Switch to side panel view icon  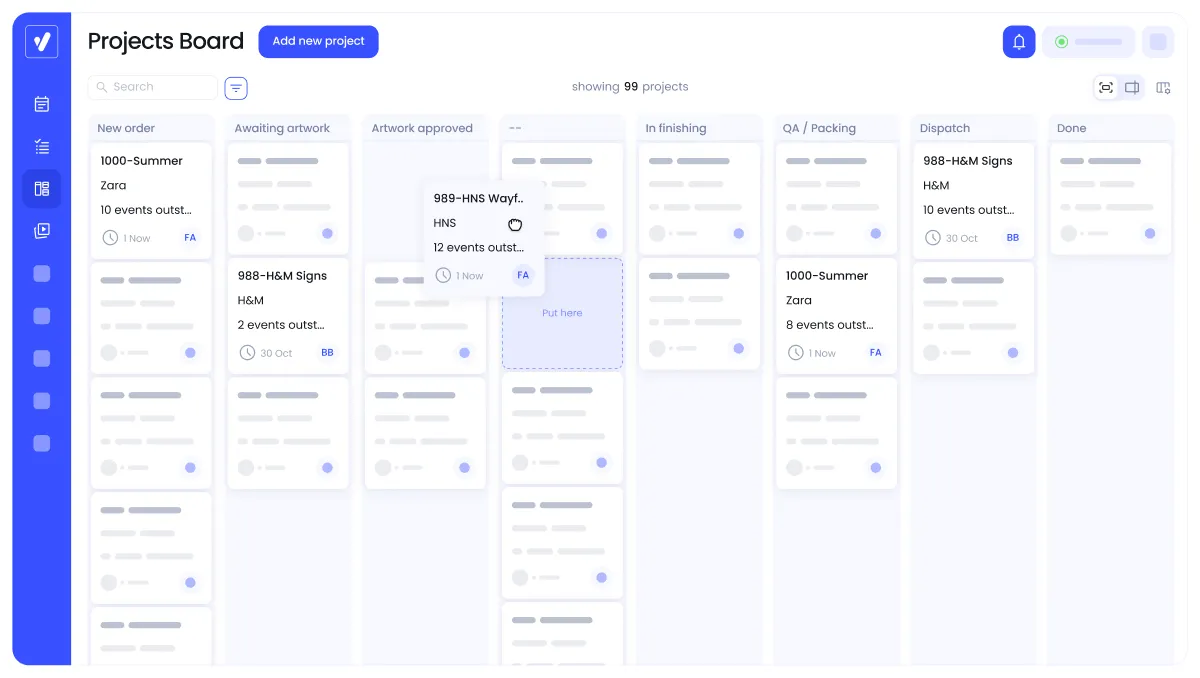click(1132, 88)
